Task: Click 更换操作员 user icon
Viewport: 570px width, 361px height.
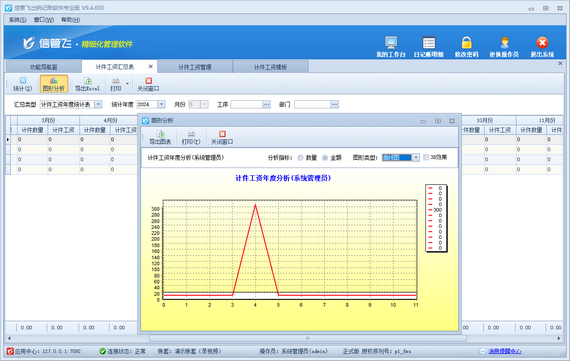Action: coord(504,43)
